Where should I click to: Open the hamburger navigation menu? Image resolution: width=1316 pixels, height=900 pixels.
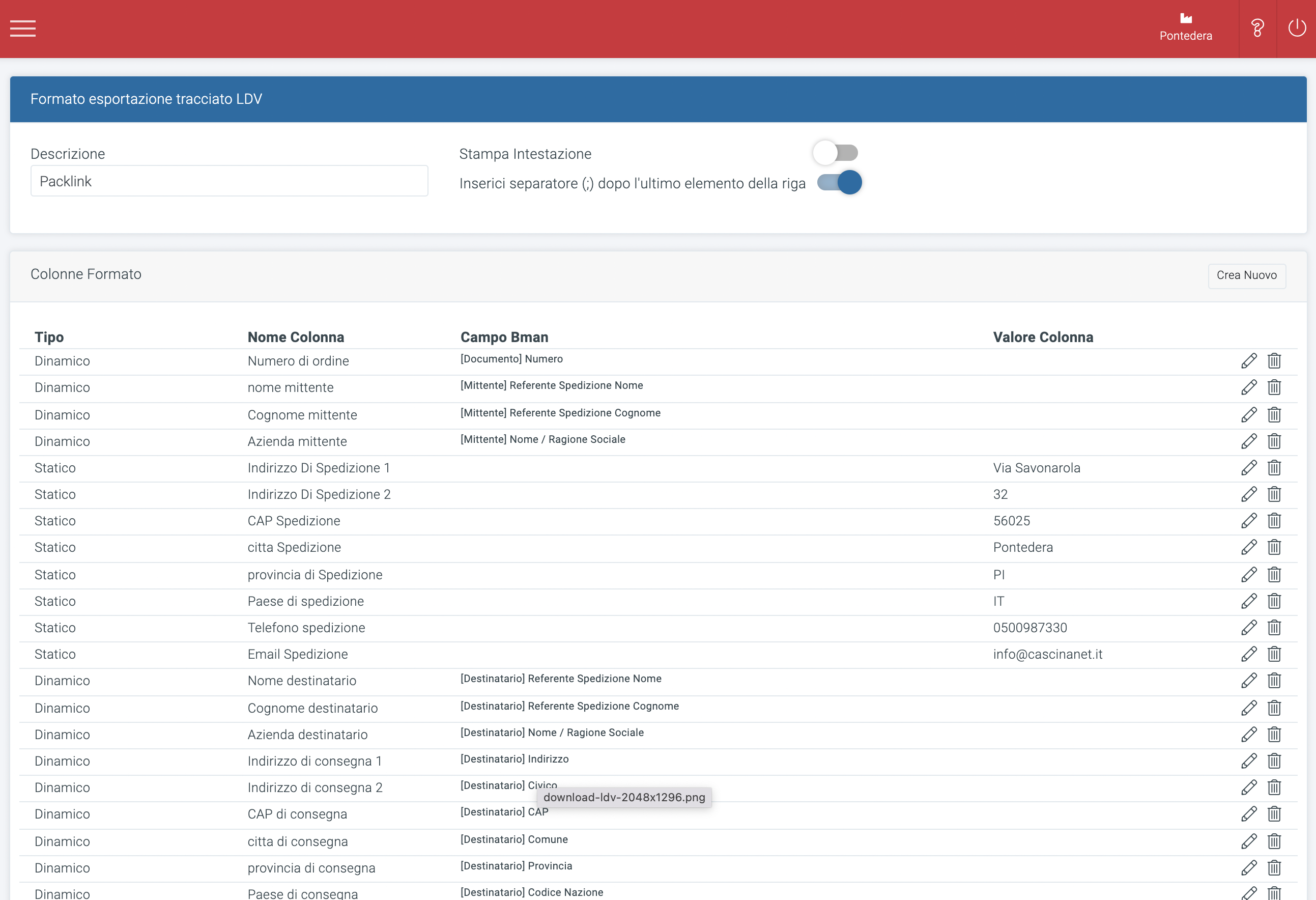click(x=23, y=29)
